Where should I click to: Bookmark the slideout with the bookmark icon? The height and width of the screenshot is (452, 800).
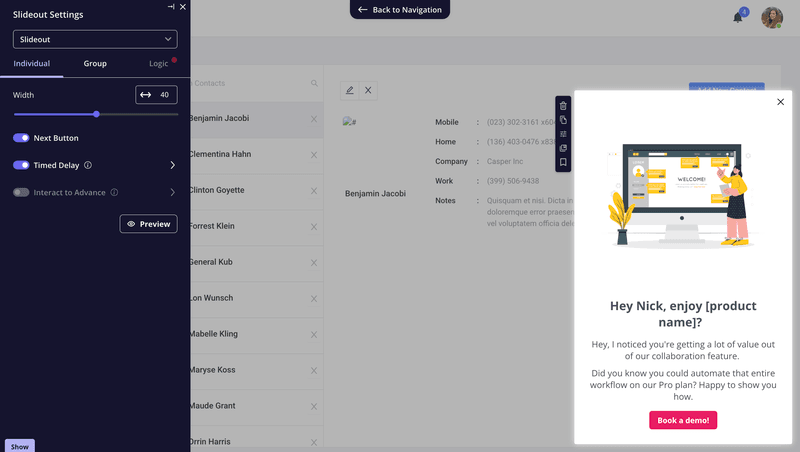click(x=563, y=162)
